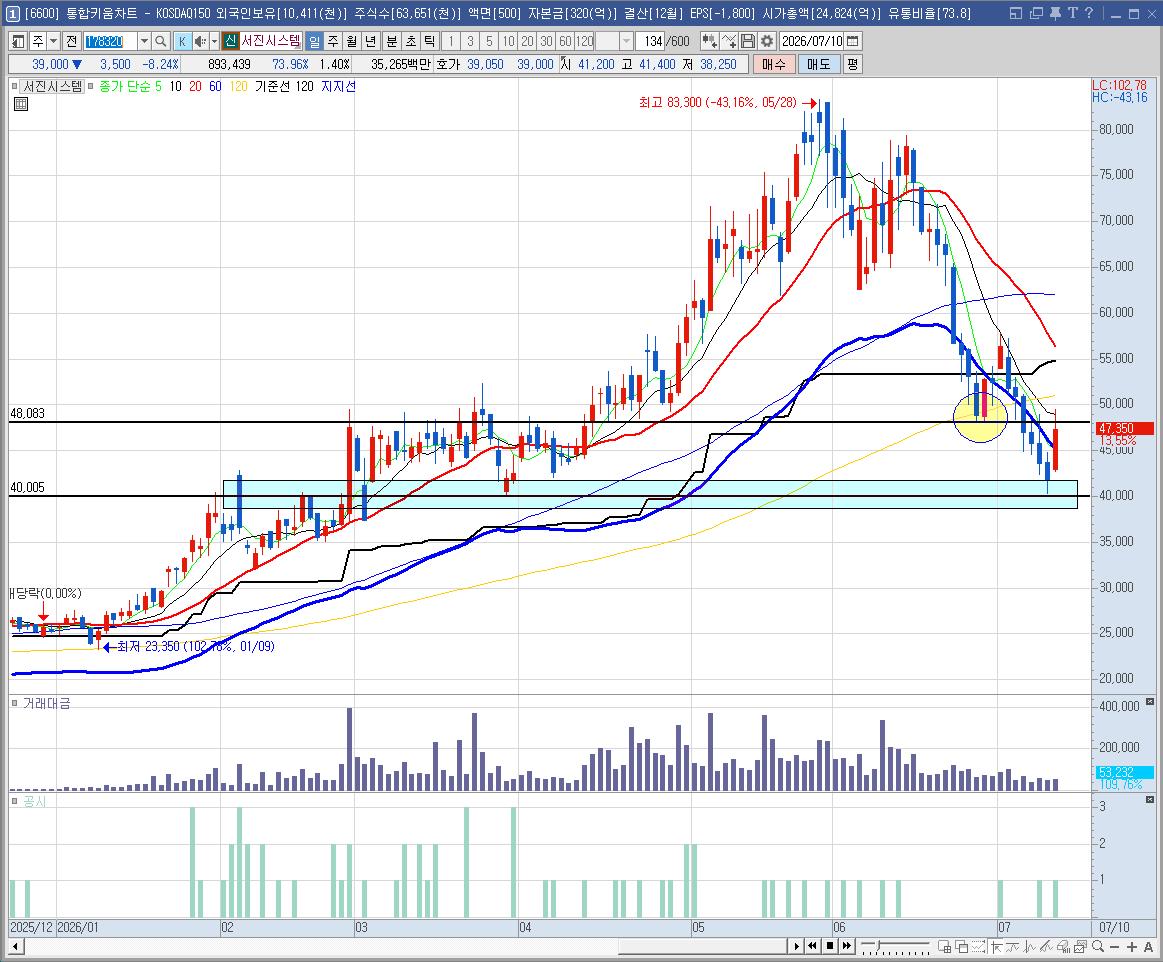Select the 1 interval button

[451, 42]
